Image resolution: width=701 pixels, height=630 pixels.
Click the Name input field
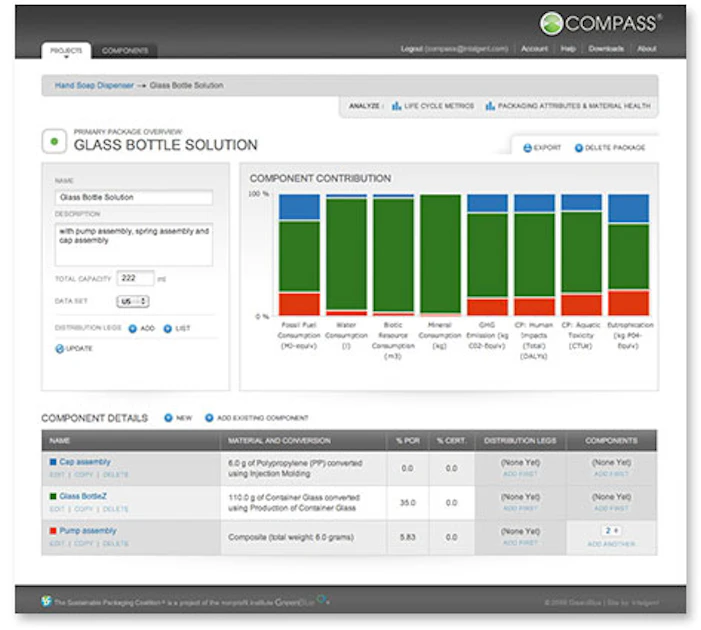(134, 198)
